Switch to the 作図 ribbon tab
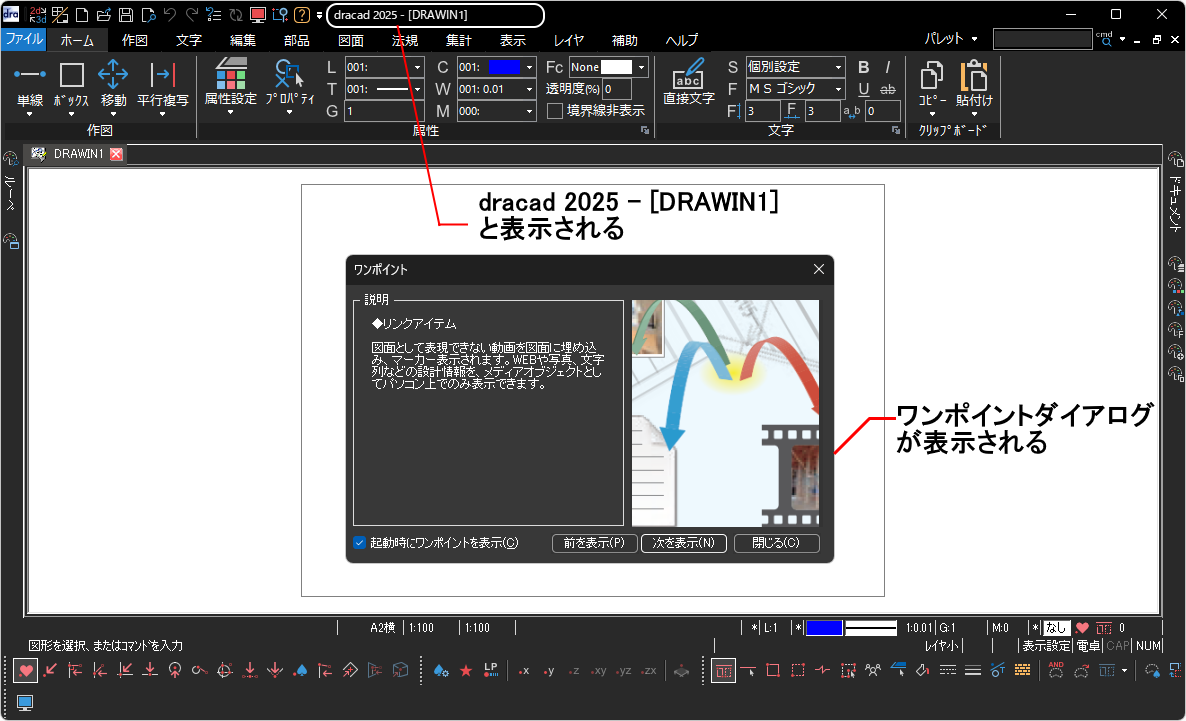The image size is (1186, 721). [x=135, y=40]
